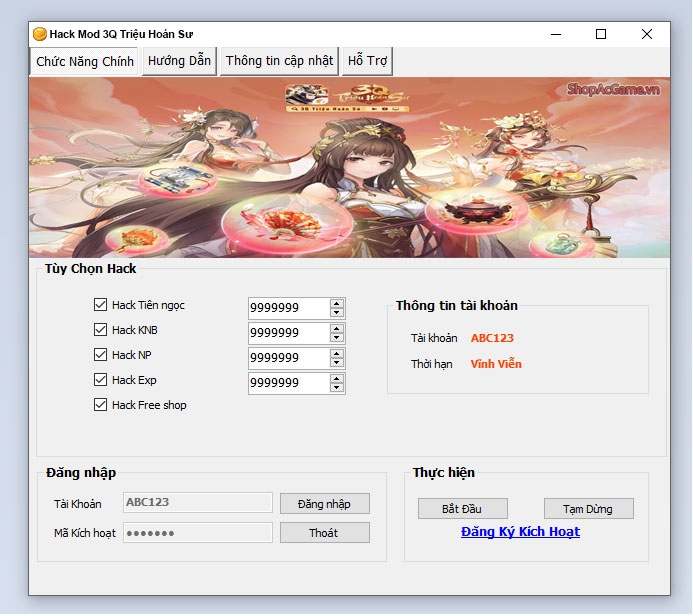This screenshot has width=693, height=616.
Task: Minimize the Hack Mod window
Action: pos(556,34)
